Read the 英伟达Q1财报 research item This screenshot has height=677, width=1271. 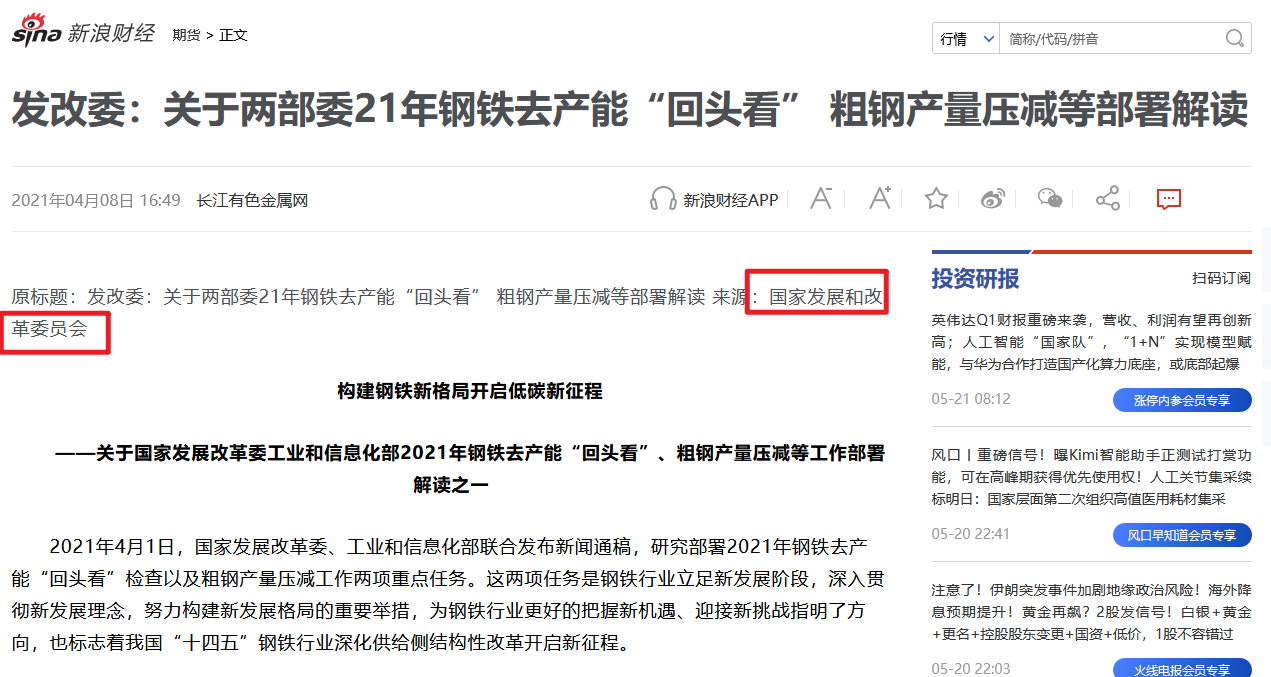(1091, 342)
